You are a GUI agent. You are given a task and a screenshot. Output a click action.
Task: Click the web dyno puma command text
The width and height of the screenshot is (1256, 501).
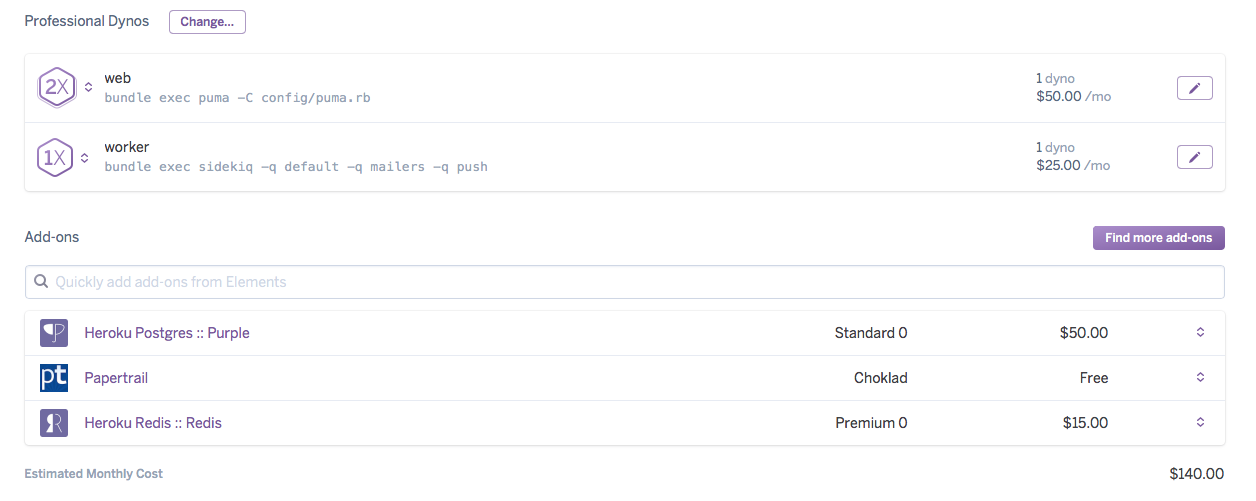(237, 98)
